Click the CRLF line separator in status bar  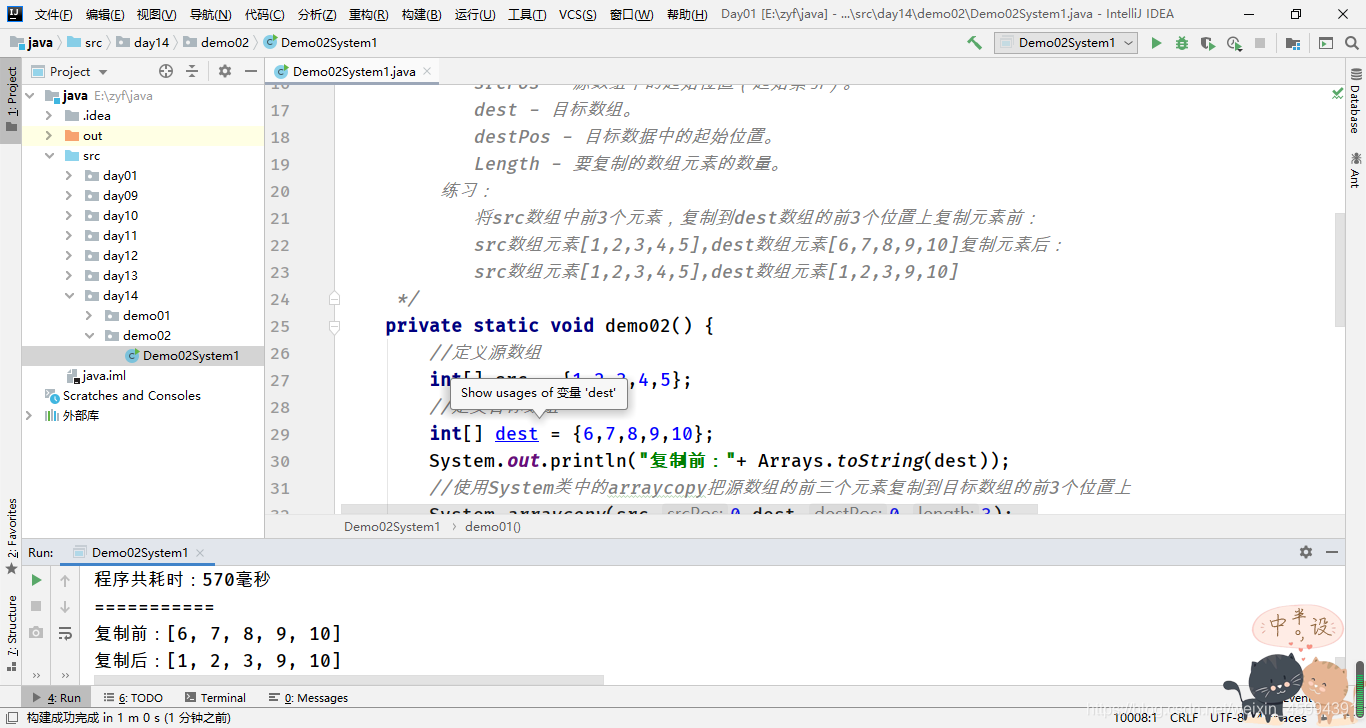pos(1184,717)
